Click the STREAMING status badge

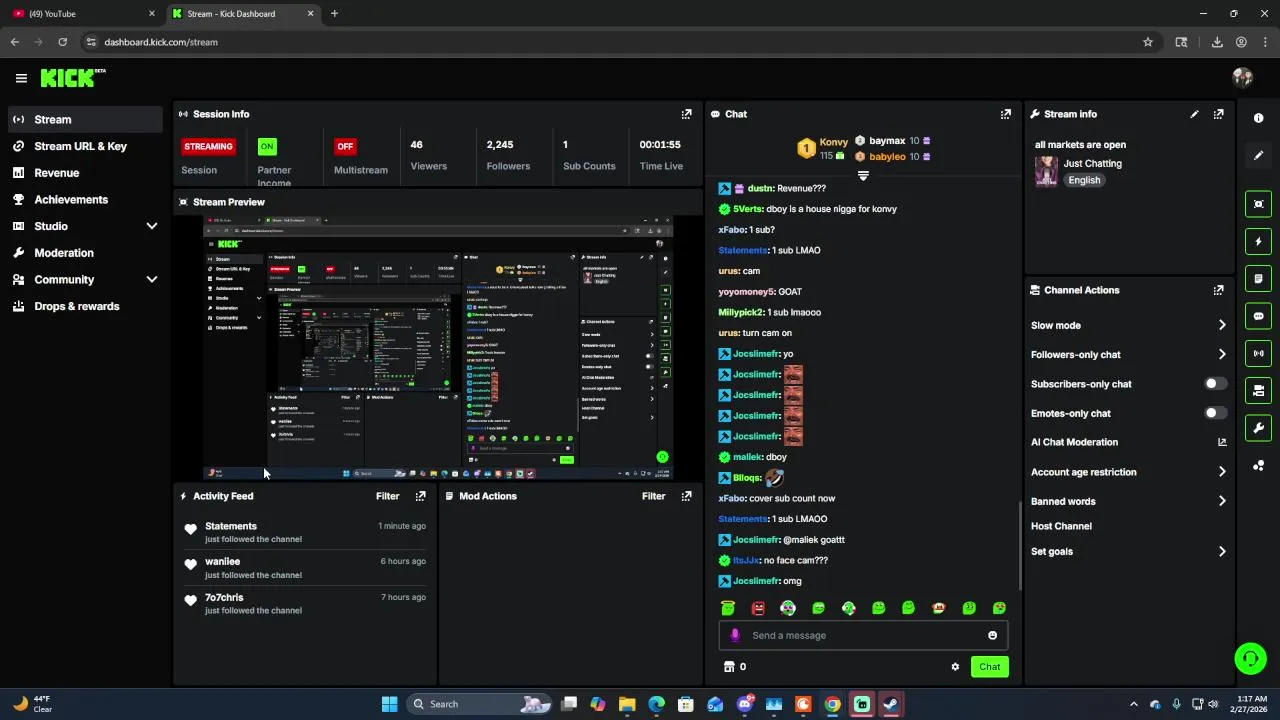click(208, 146)
